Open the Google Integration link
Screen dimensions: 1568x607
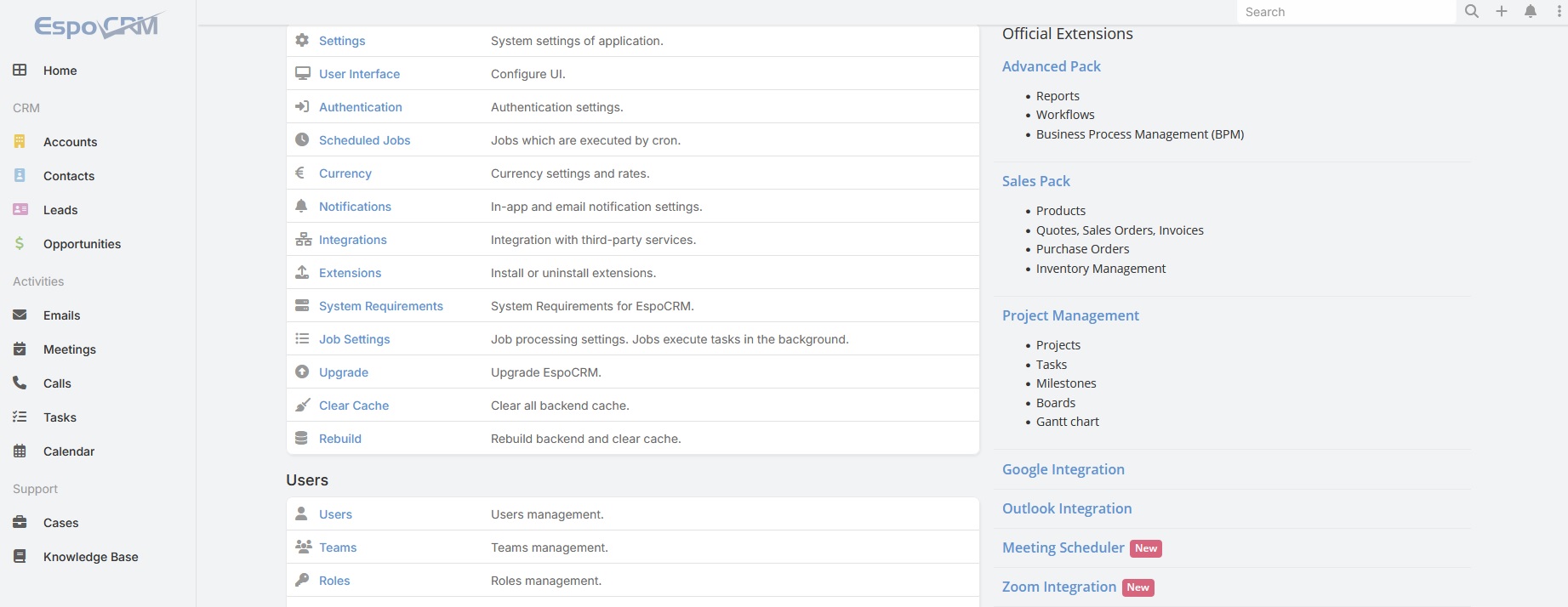pyautogui.click(x=1063, y=469)
